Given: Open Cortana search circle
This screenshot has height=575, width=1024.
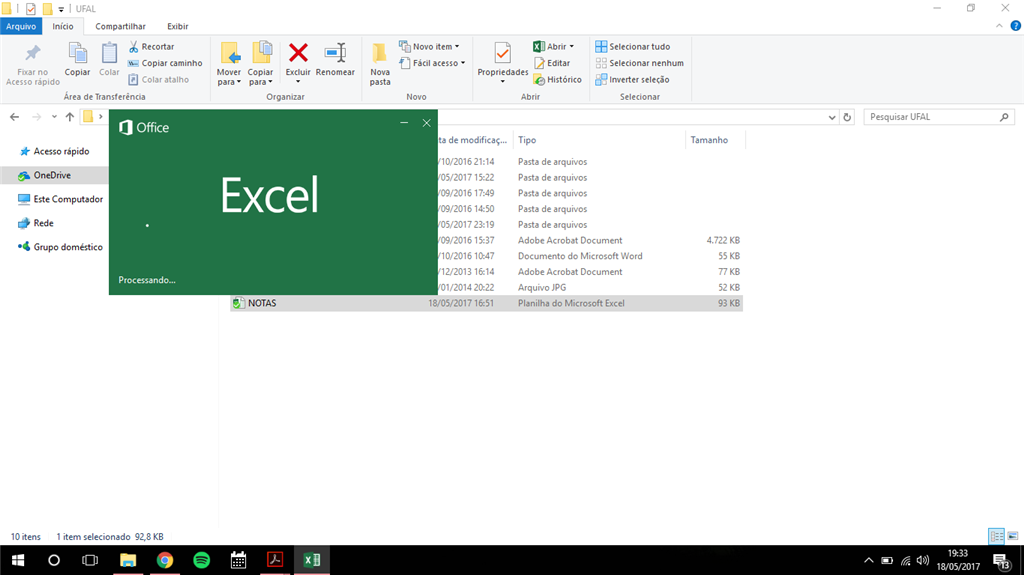Looking at the screenshot, I should coord(54,560).
